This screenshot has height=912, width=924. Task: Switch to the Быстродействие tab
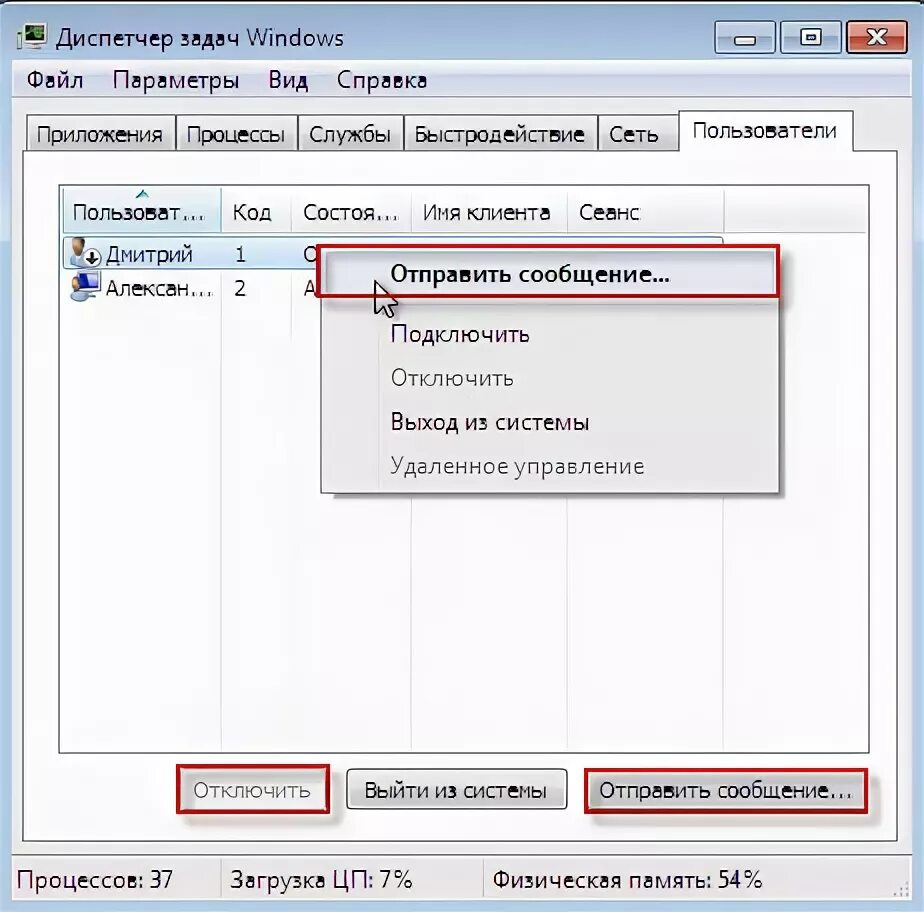click(500, 134)
